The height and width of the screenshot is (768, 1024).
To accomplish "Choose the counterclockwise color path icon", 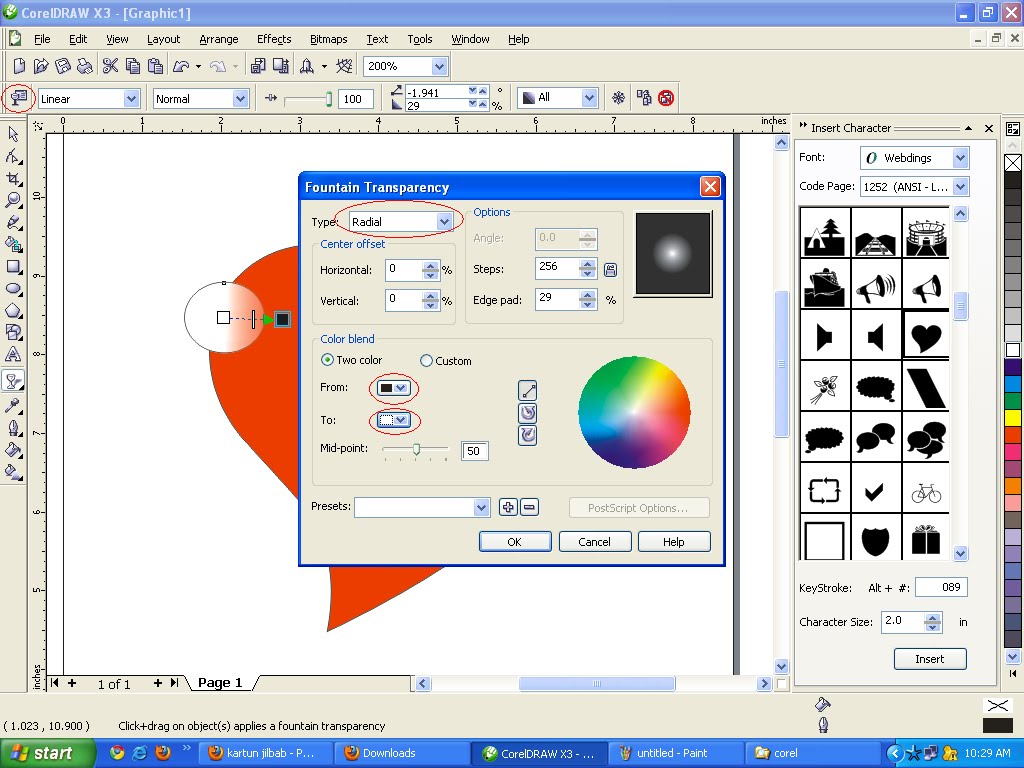I will pyautogui.click(x=528, y=413).
